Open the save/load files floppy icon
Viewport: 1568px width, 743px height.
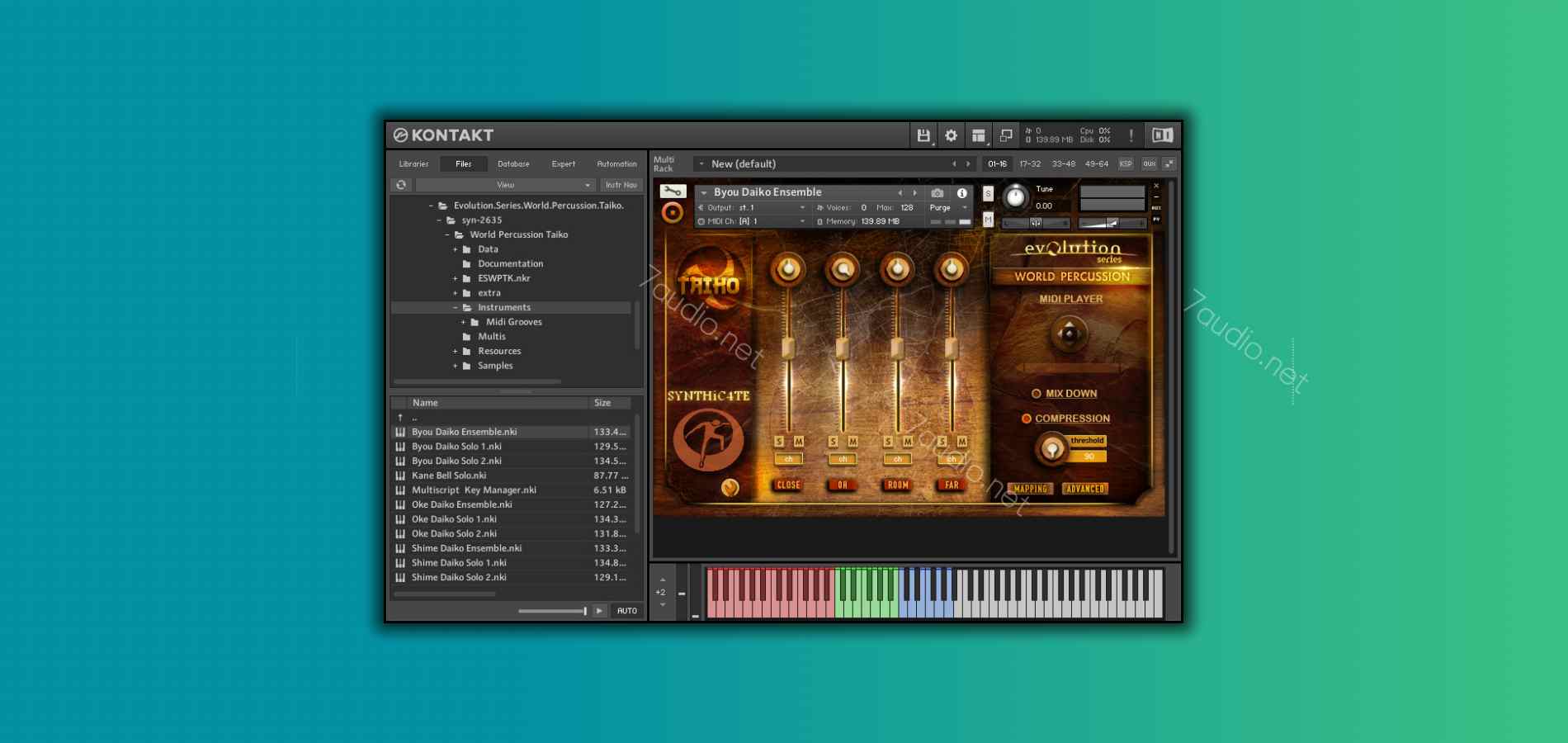point(923,135)
